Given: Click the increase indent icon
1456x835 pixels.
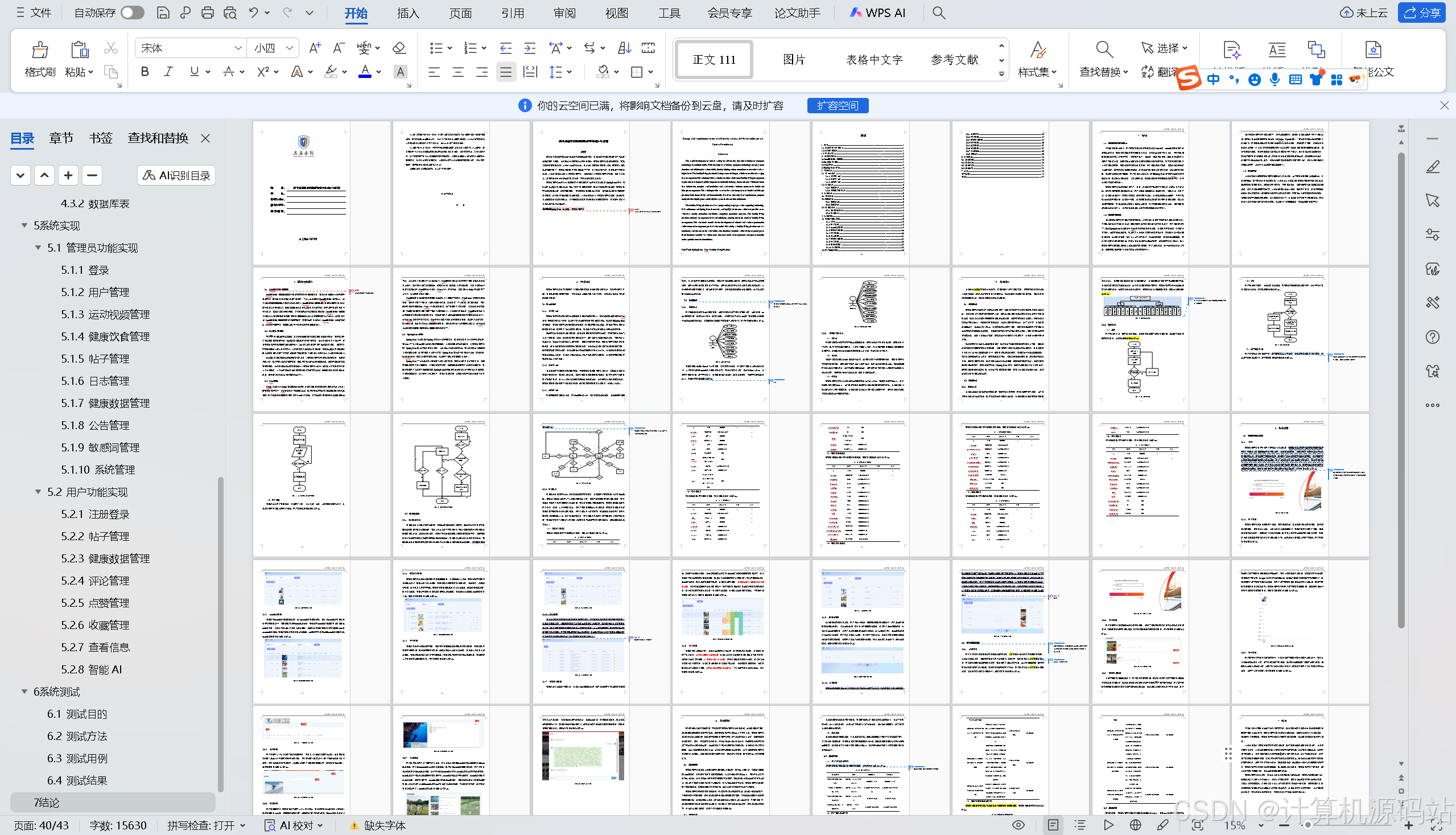Looking at the screenshot, I should (x=530, y=48).
